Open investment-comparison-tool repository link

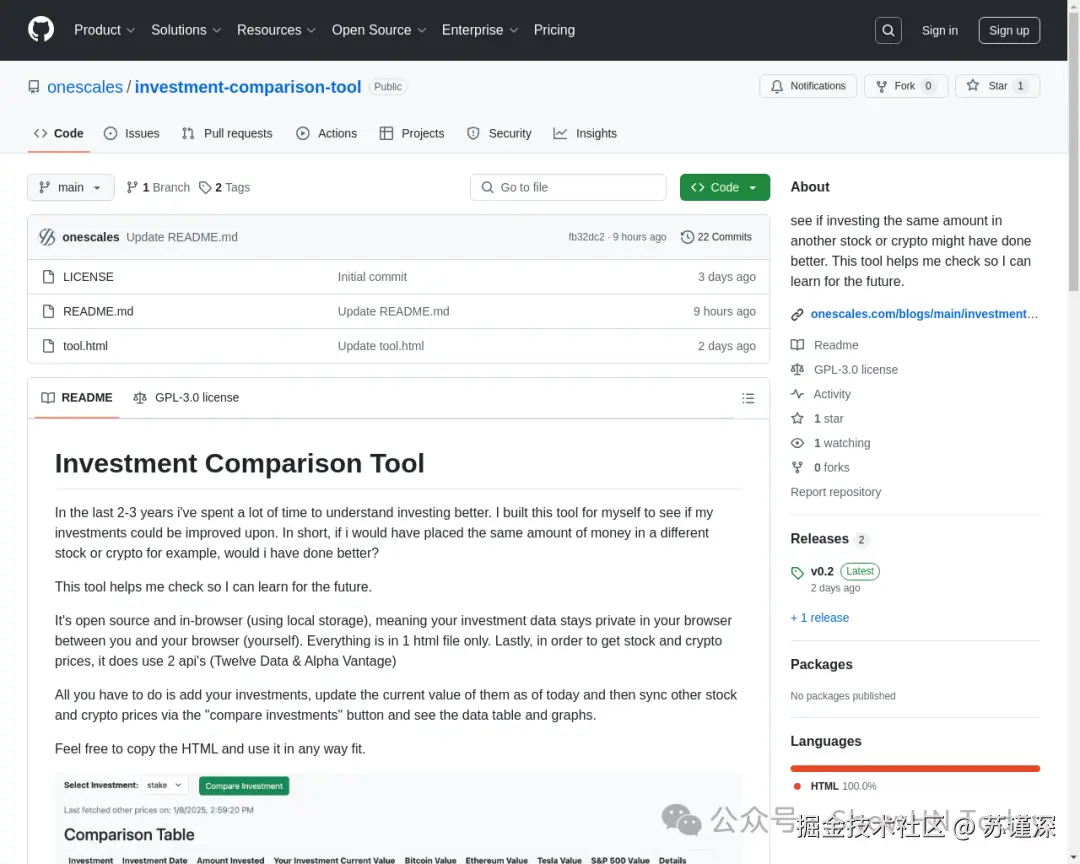248,87
